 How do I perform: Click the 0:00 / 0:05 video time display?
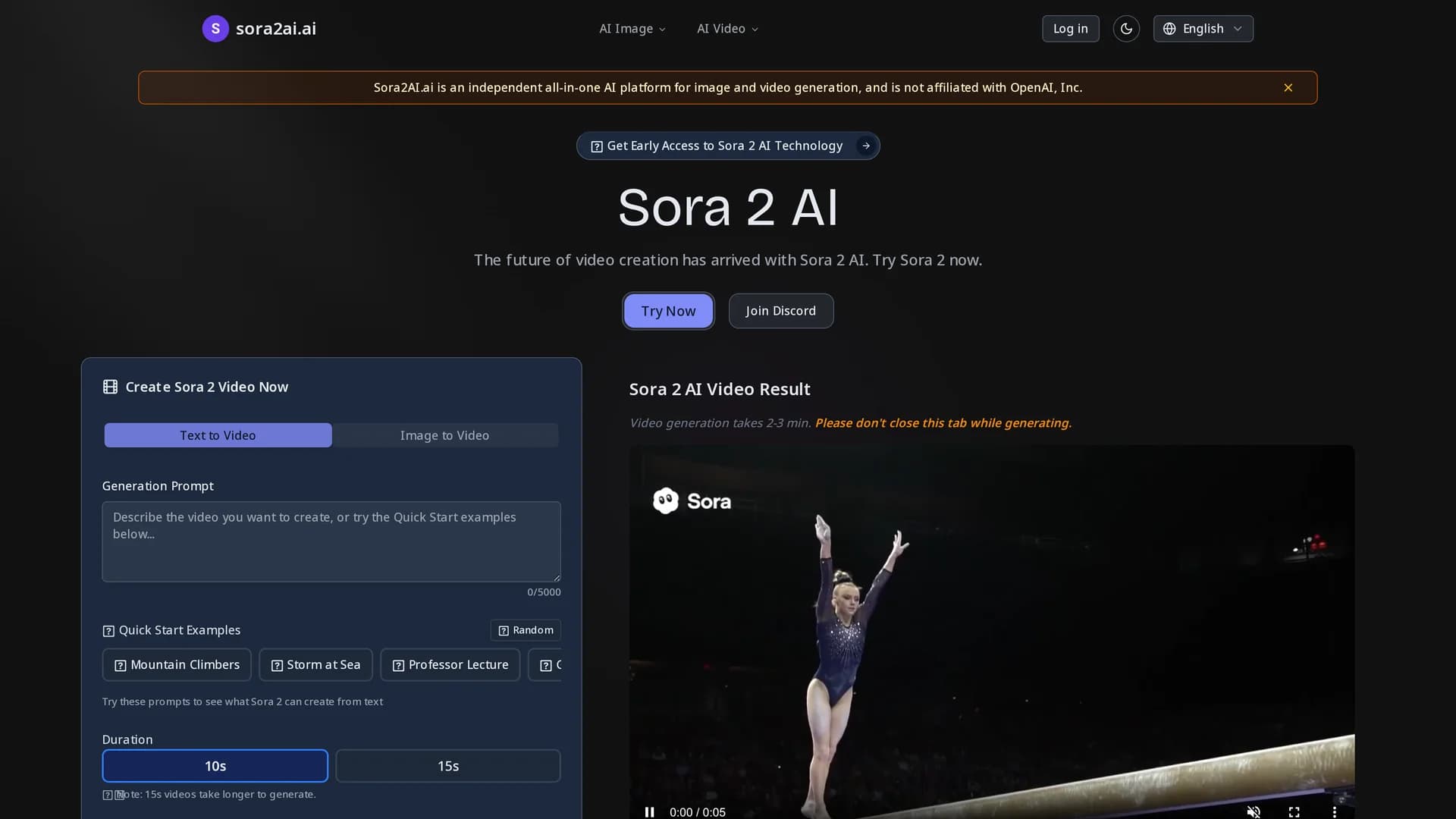pyautogui.click(x=698, y=812)
